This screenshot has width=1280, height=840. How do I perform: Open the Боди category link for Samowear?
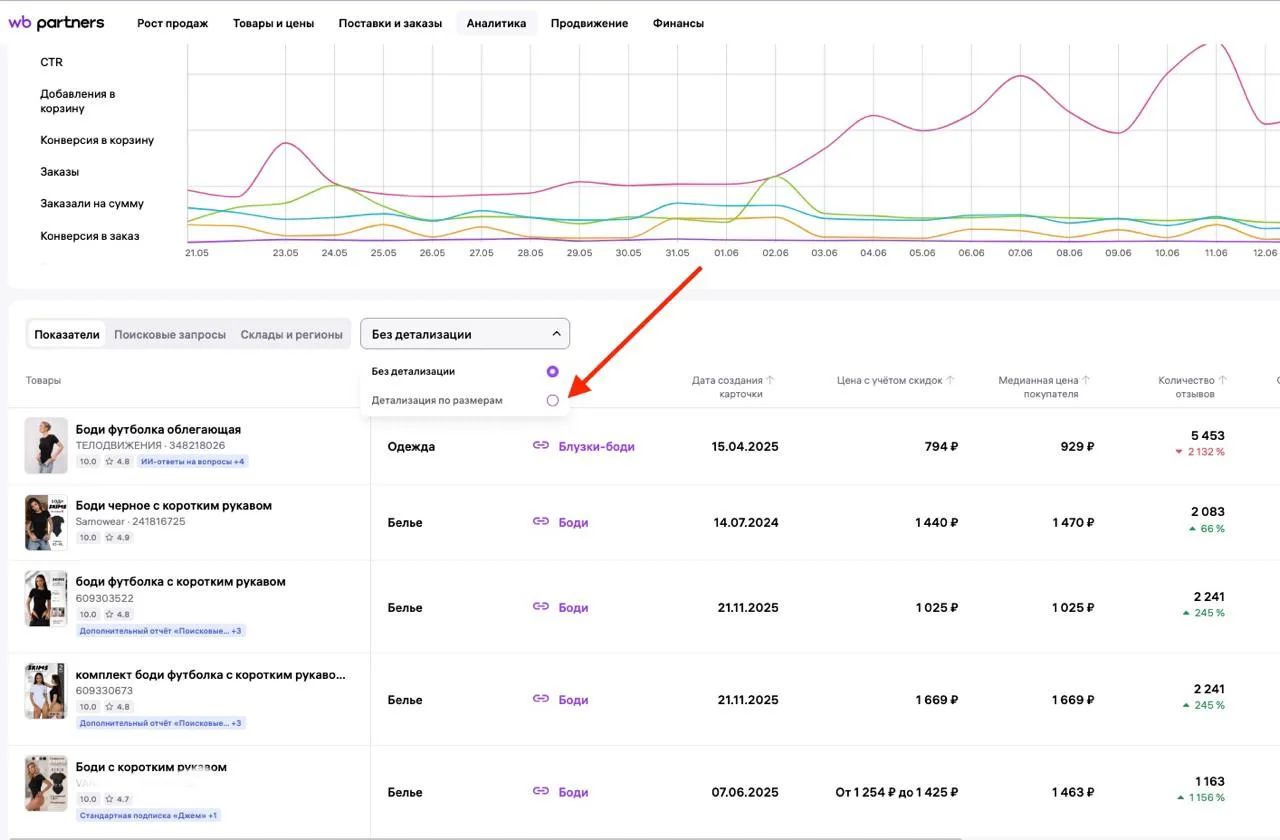[x=573, y=522]
